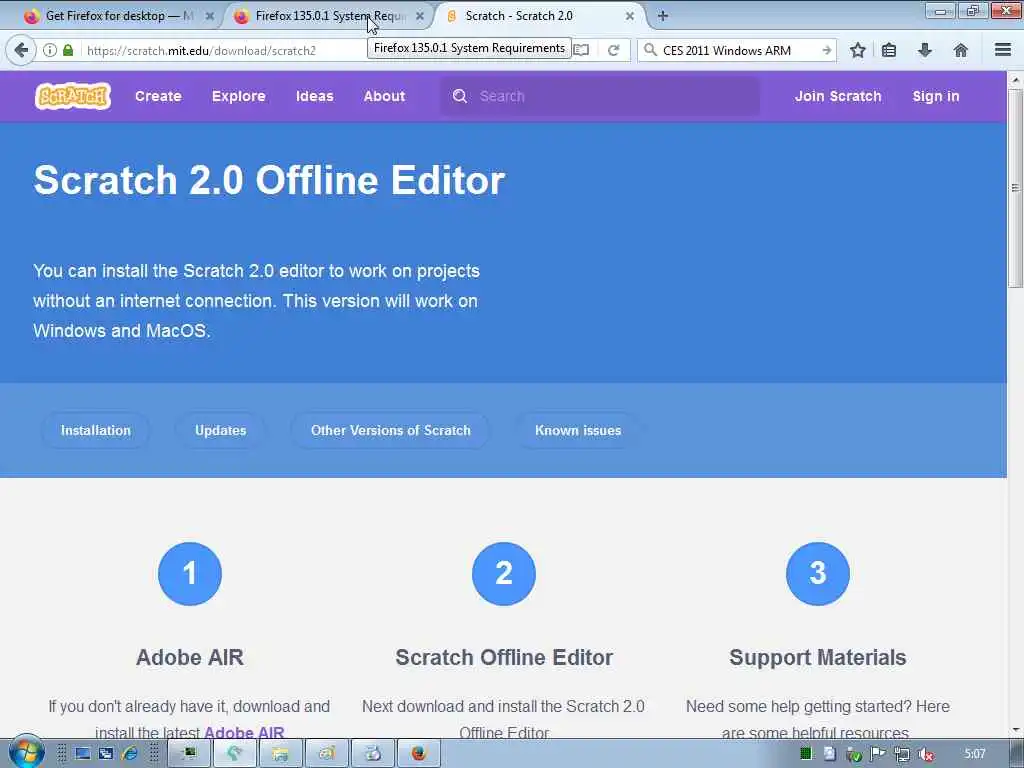This screenshot has height=768, width=1024.
Task: Open the Firefox downloads arrow
Action: pos(924,50)
